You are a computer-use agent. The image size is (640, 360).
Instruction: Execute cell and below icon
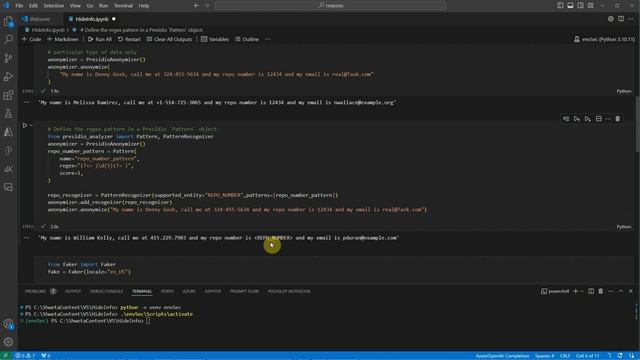click(x=587, y=119)
